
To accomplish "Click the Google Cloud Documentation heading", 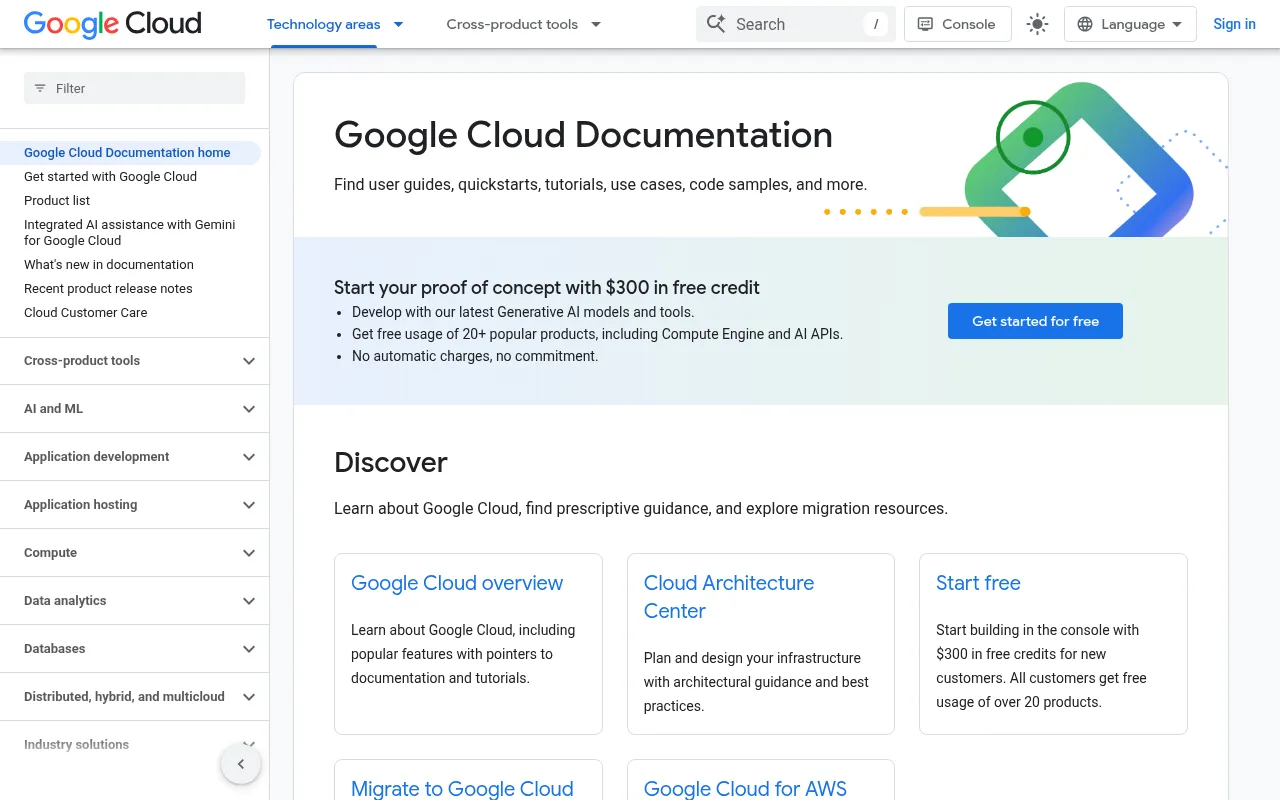I will pos(583,135).
